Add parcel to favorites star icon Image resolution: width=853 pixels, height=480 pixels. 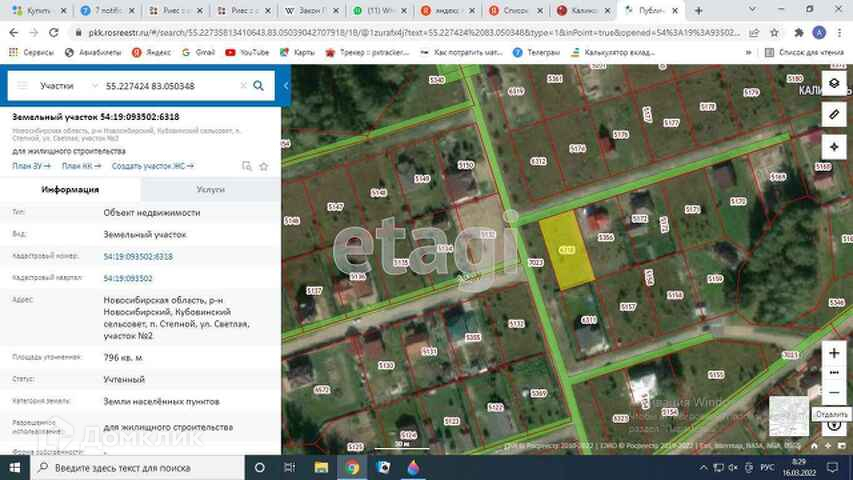click(264, 166)
